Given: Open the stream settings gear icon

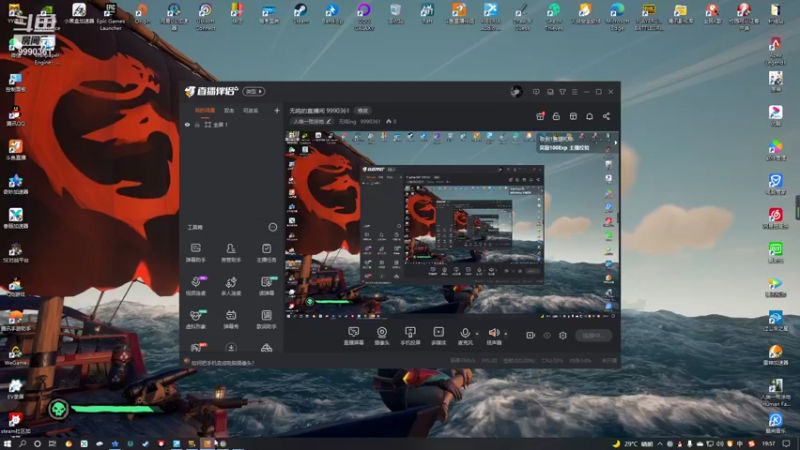Looking at the screenshot, I should 563,335.
